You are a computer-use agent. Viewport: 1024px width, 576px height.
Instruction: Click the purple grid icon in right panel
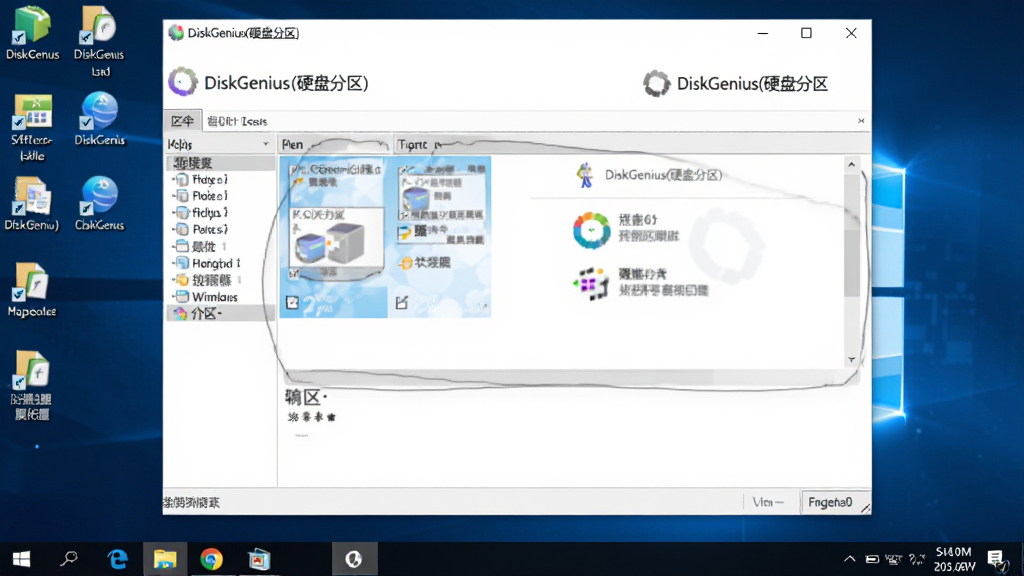(592, 283)
